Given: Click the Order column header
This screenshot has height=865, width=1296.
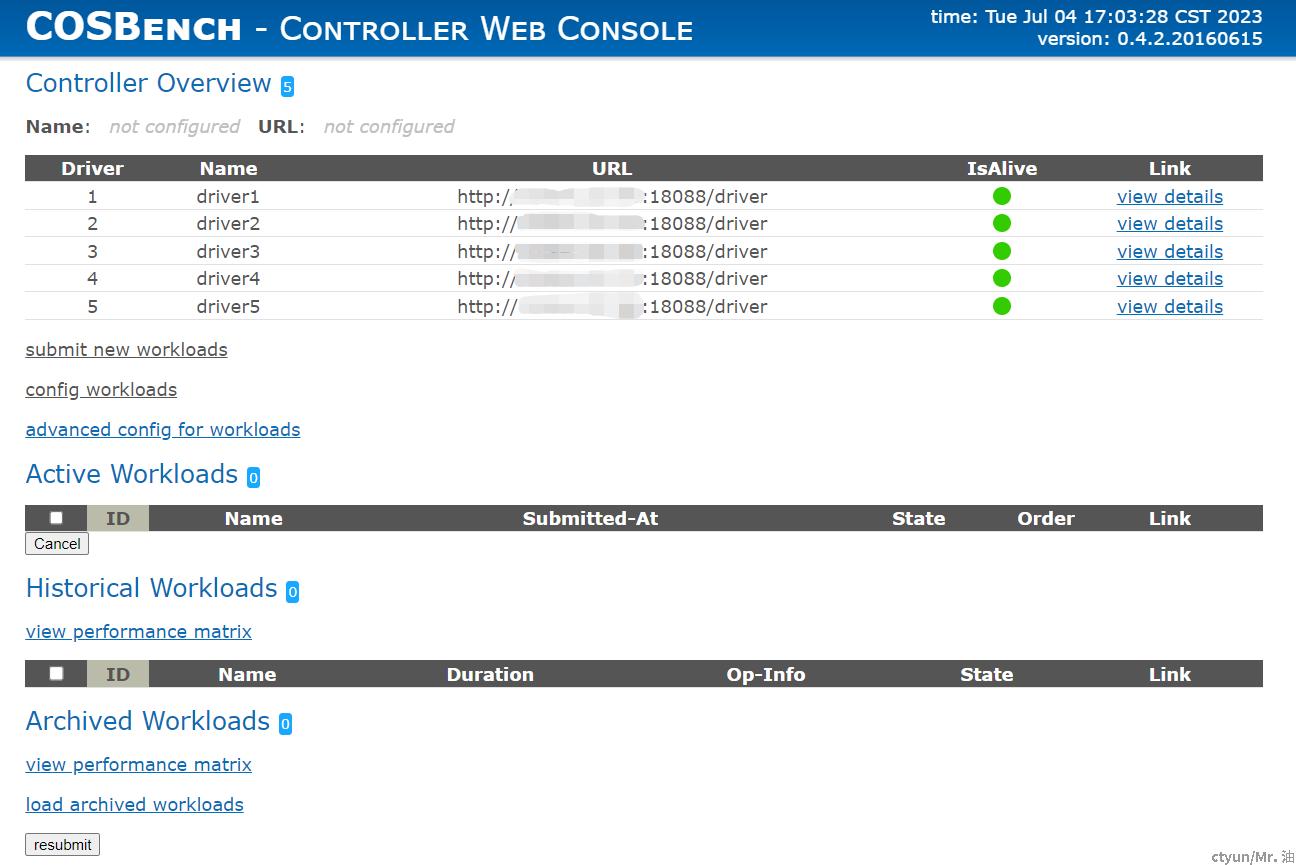Looking at the screenshot, I should (x=1046, y=518).
